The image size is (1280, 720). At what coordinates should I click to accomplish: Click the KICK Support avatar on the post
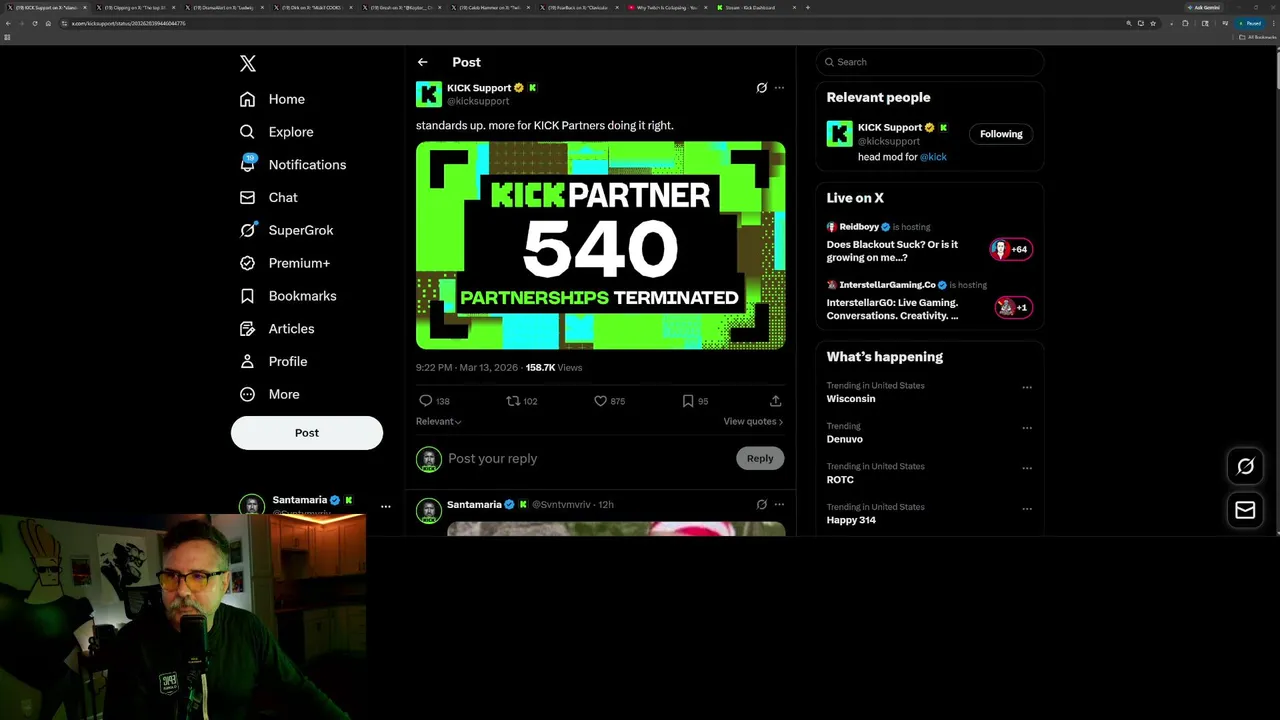pyautogui.click(x=429, y=94)
